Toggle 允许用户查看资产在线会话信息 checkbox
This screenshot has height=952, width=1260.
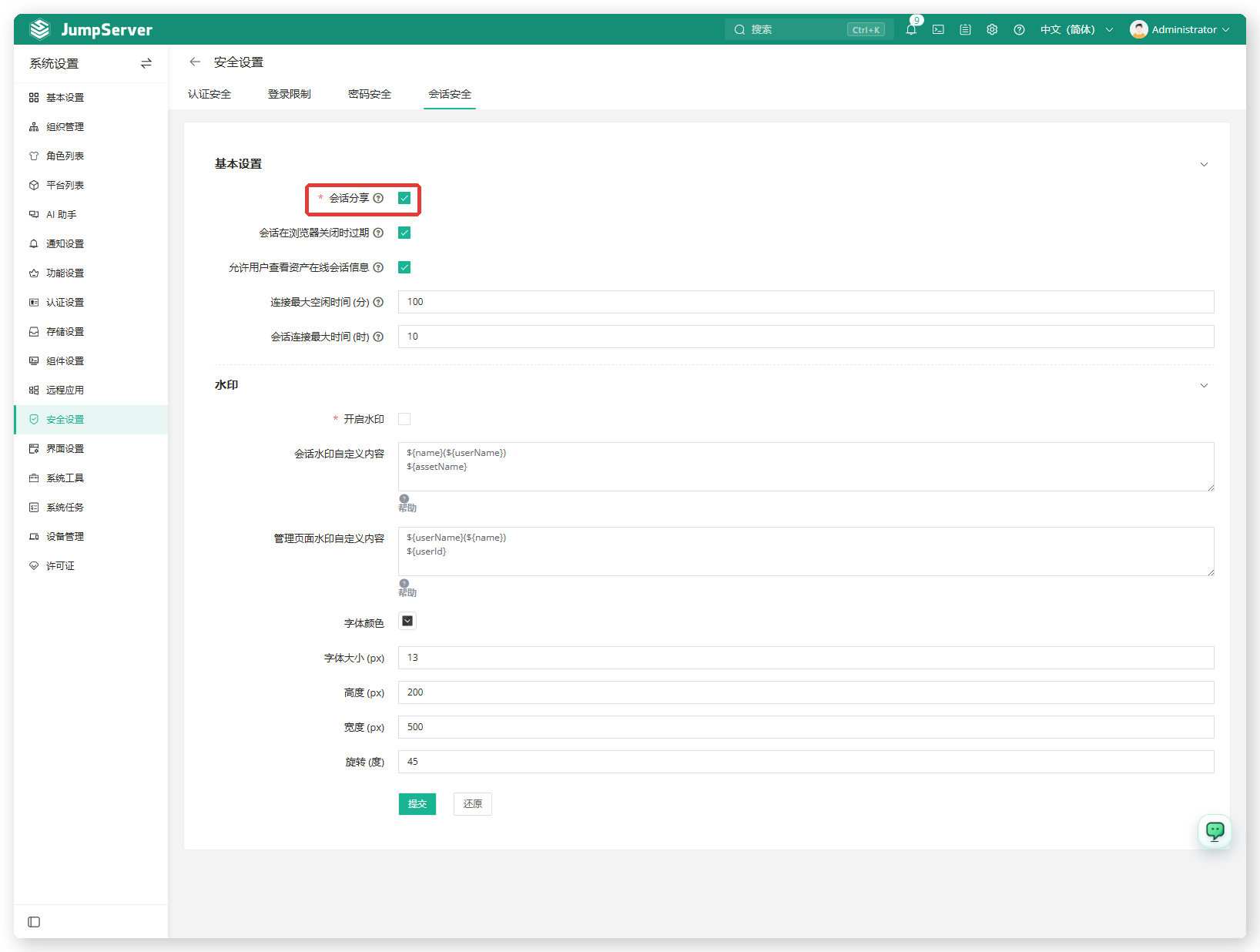pyautogui.click(x=404, y=267)
